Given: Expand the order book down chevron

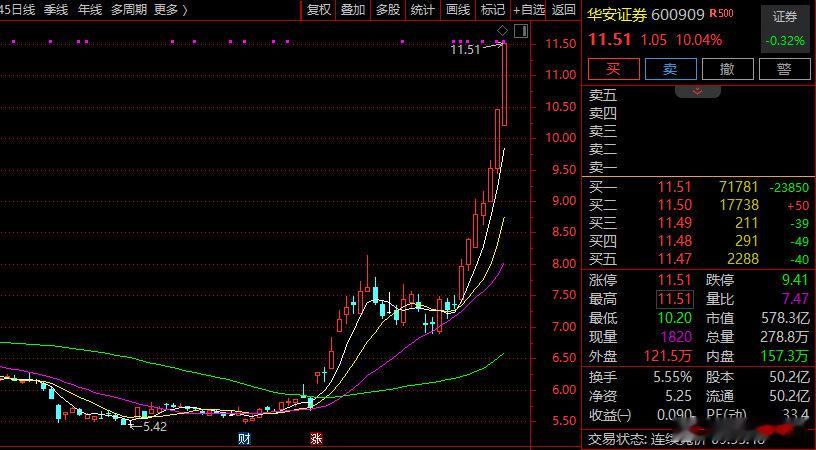Looking at the screenshot, I should pos(697,92).
